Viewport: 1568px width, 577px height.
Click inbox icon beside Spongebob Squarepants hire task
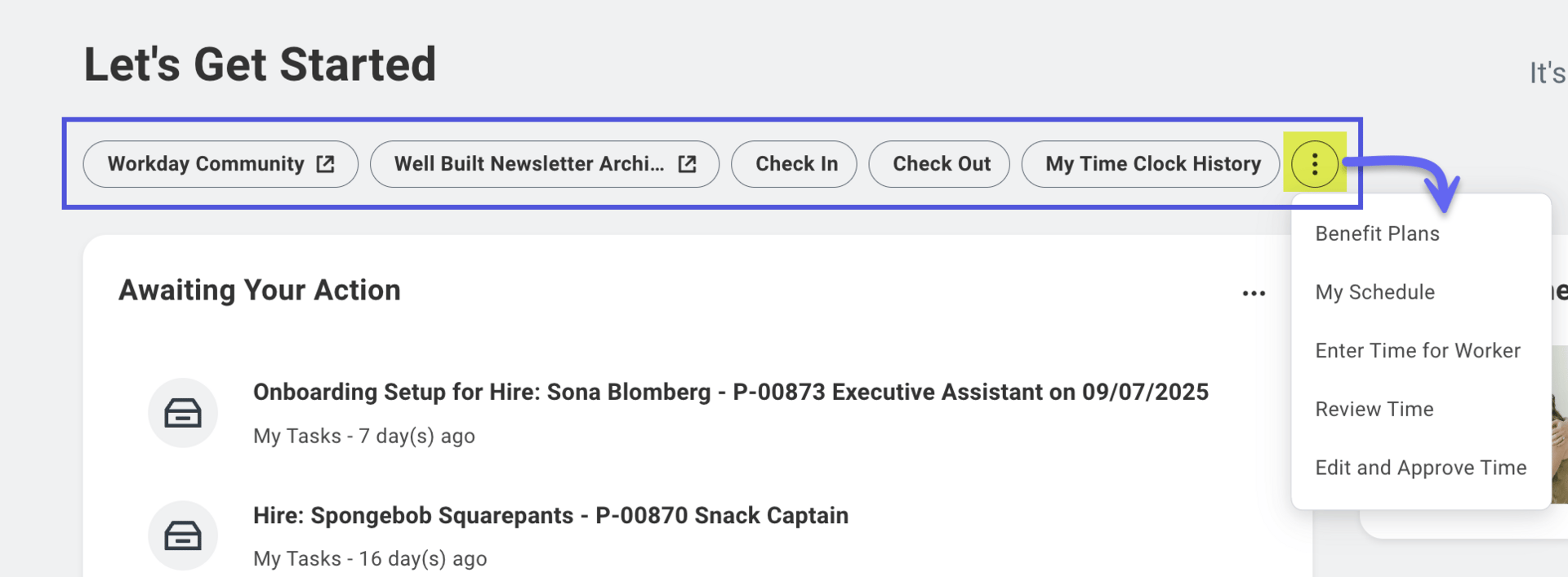point(183,536)
